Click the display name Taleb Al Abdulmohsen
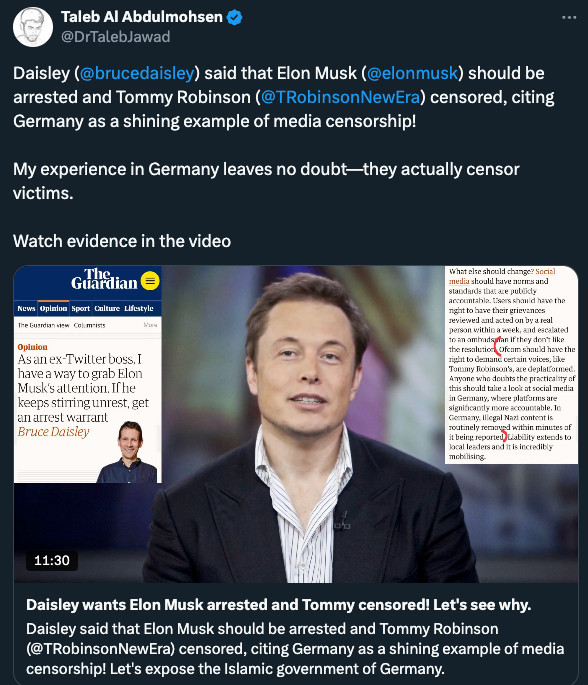Viewport: 588px width, 685px height. (x=142, y=17)
